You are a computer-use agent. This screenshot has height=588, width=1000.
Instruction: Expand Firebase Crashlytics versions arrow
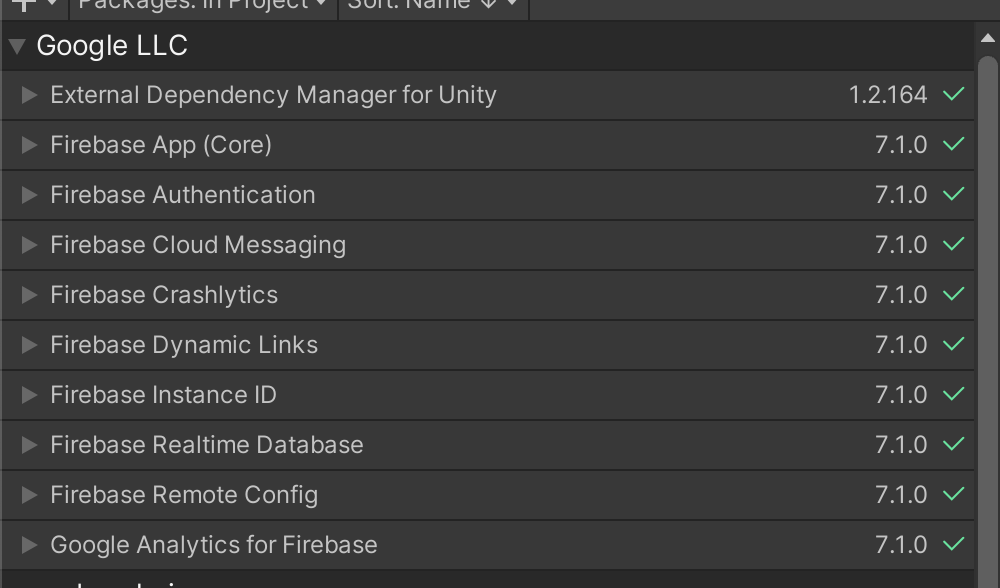tap(29, 295)
